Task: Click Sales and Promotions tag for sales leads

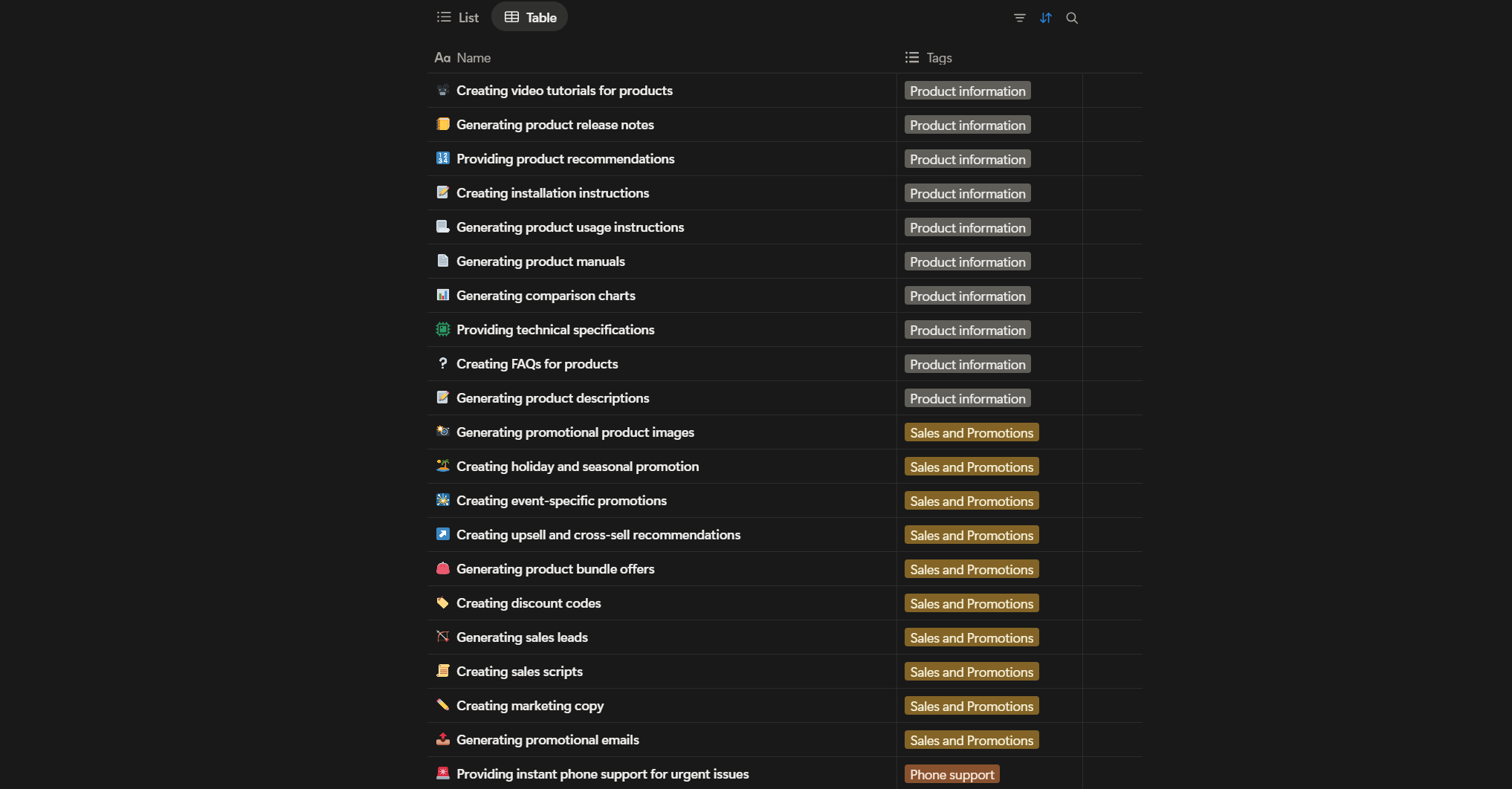Action: tap(971, 637)
